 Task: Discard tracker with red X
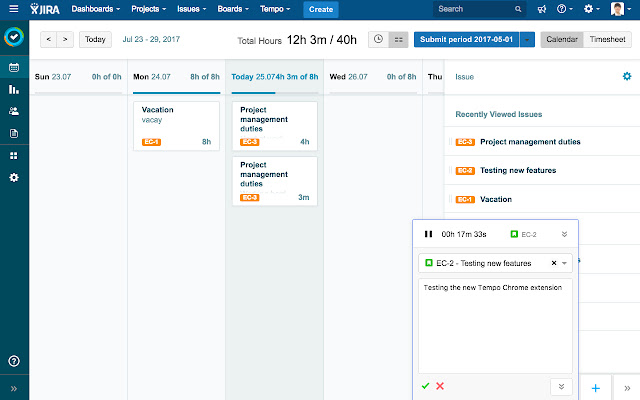(440, 386)
